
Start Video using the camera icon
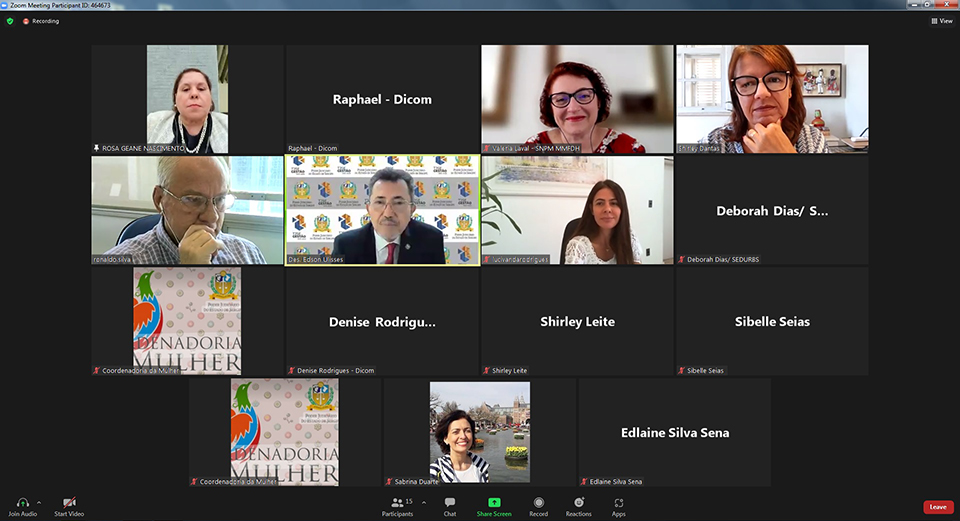pos(69,503)
